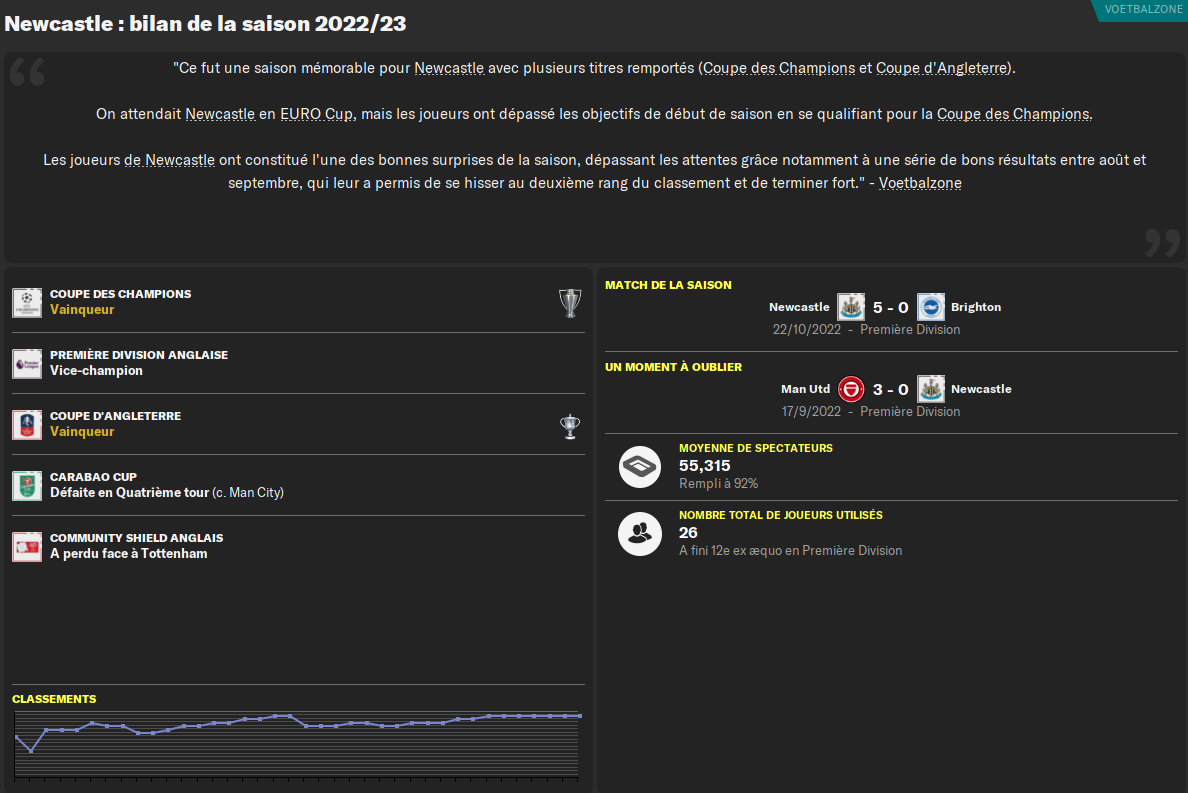
Task: Open the Coupe des Champions link in first sentence
Action: (x=779, y=68)
